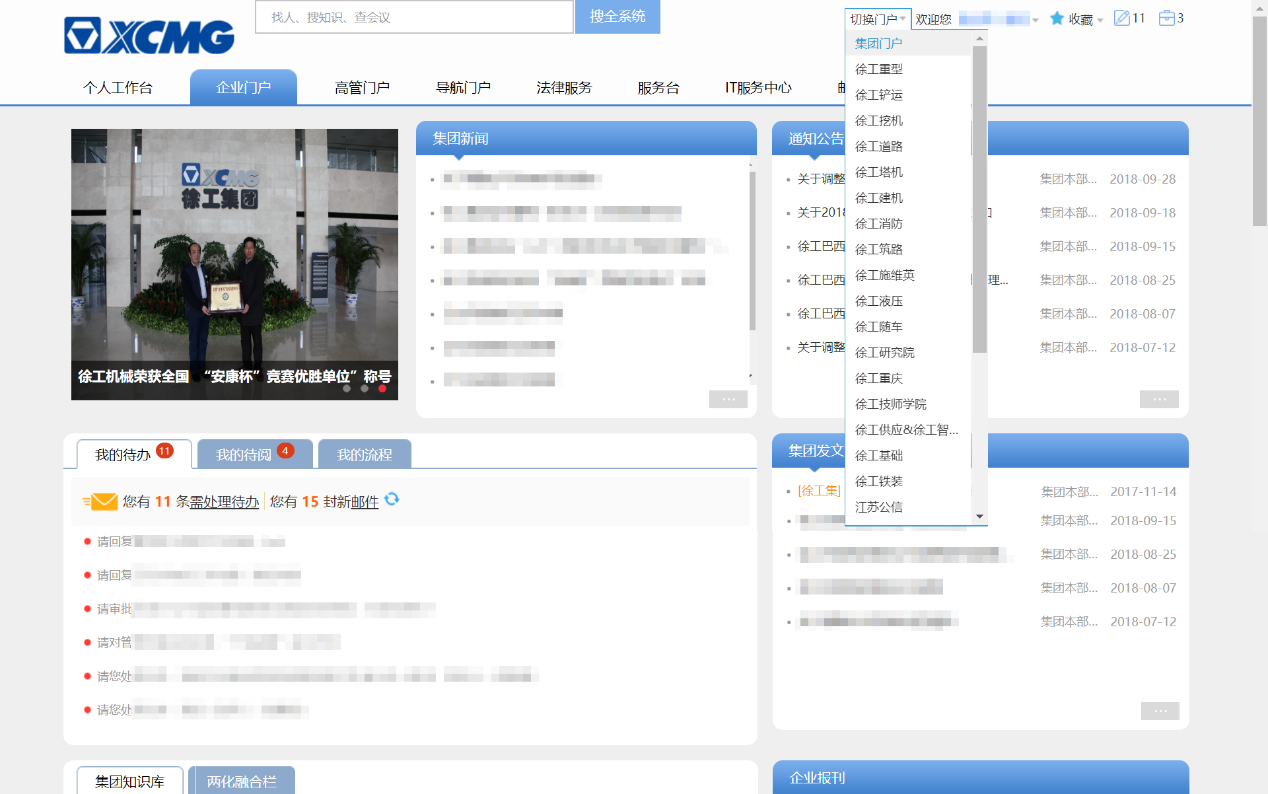Open the 服务台 tab

[658, 88]
